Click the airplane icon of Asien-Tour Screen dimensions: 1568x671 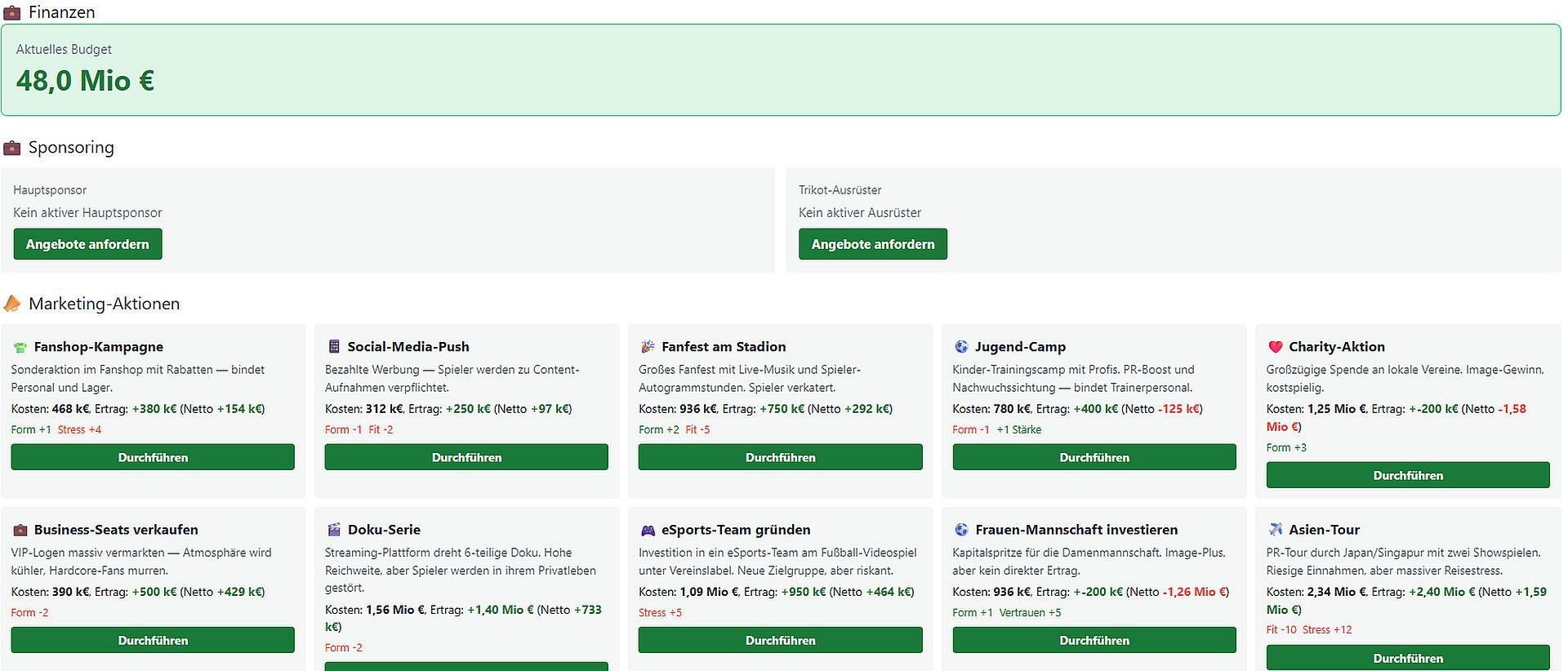pos(1275,530)
